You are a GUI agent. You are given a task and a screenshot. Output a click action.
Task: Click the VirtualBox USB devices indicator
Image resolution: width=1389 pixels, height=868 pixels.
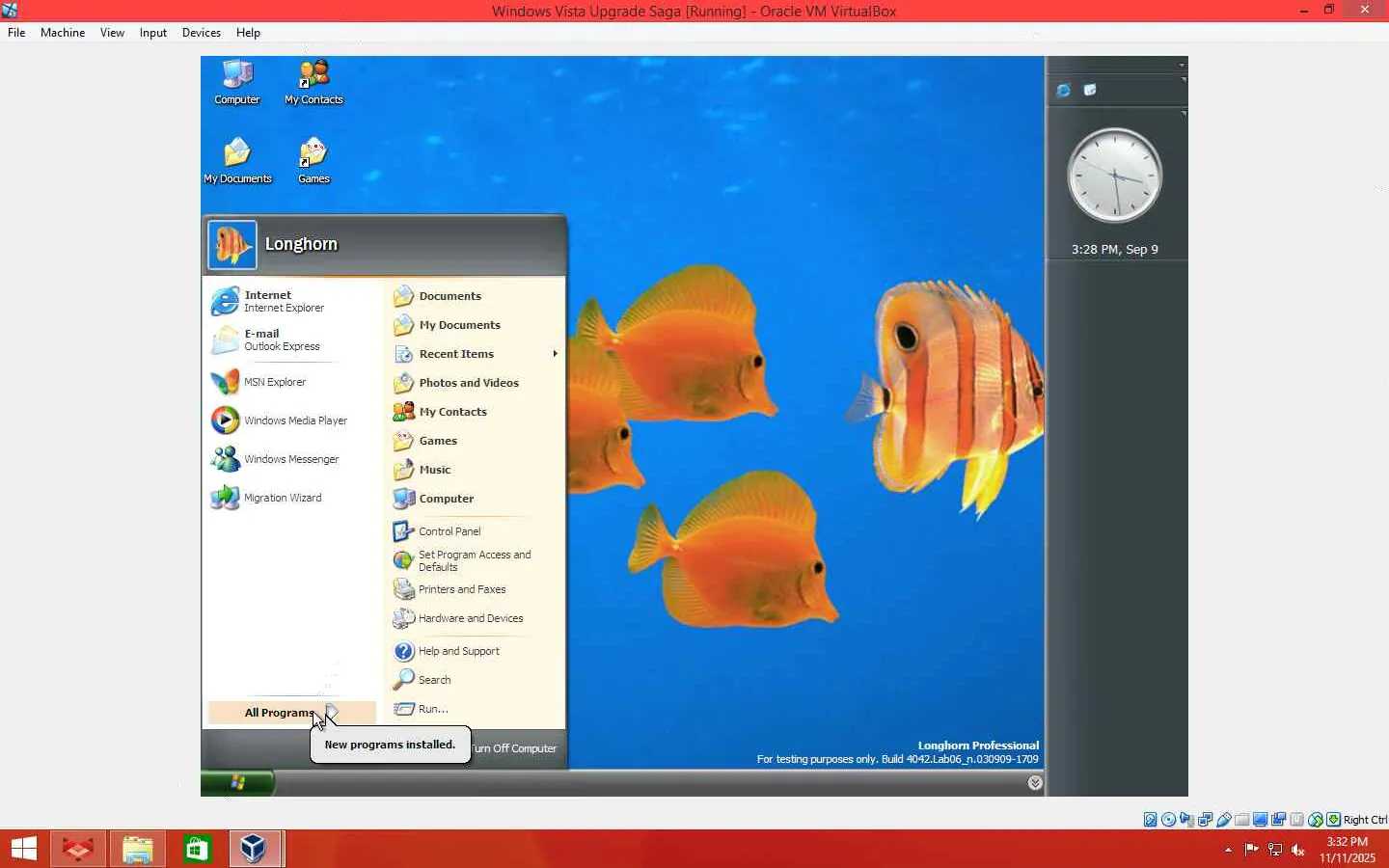point(1224,820)
